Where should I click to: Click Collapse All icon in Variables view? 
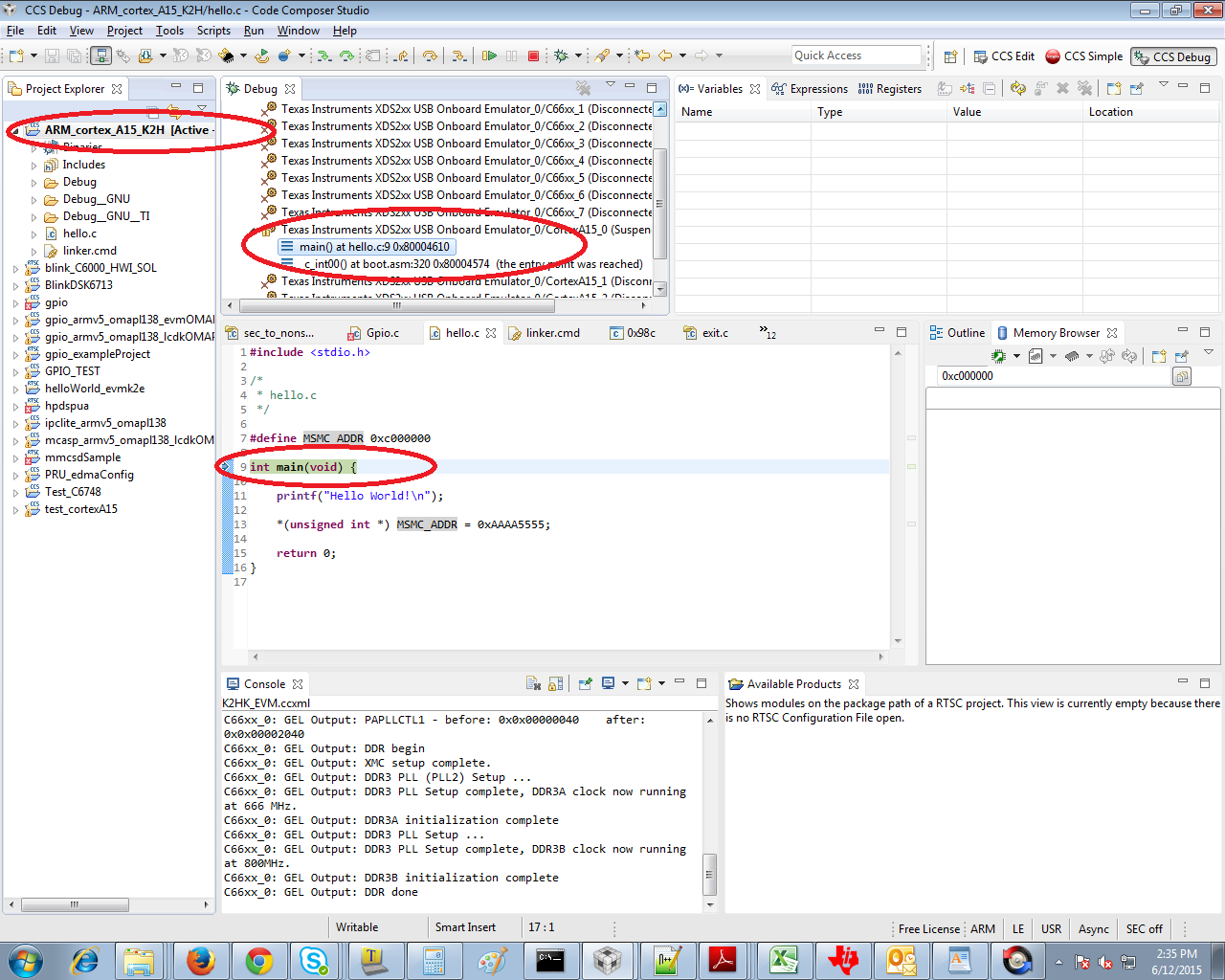pos(990,88)
